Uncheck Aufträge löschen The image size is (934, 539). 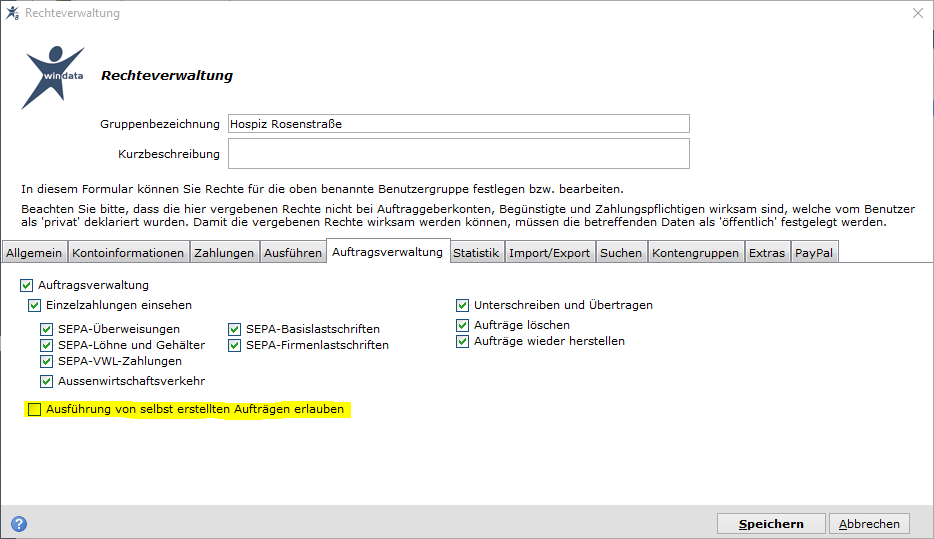(x=462, y=325)
